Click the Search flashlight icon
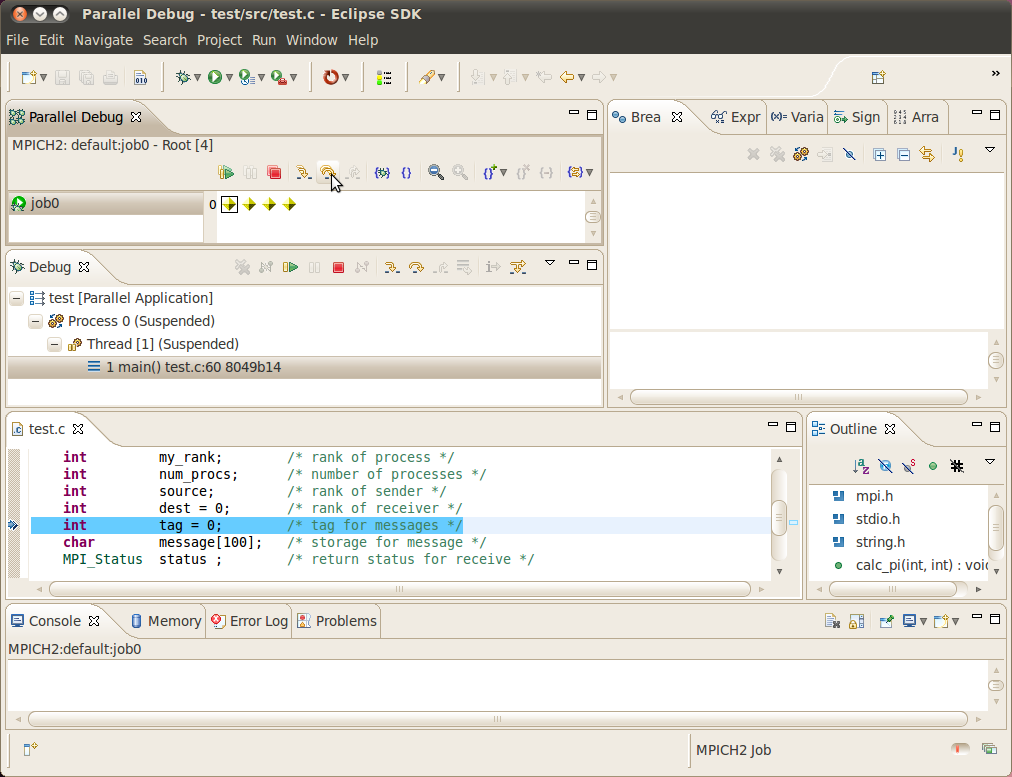Image resolution: width=1012 pixels, height=777 pixels. point(427,77)
